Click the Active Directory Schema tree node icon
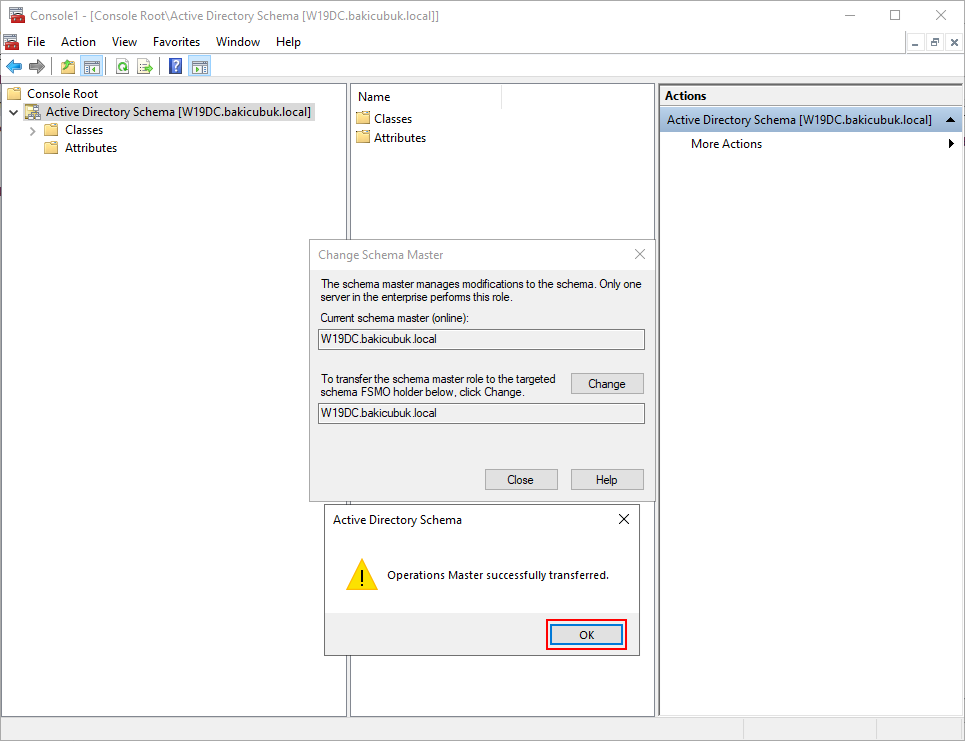The image size is (965, 741). click(33, 111)
